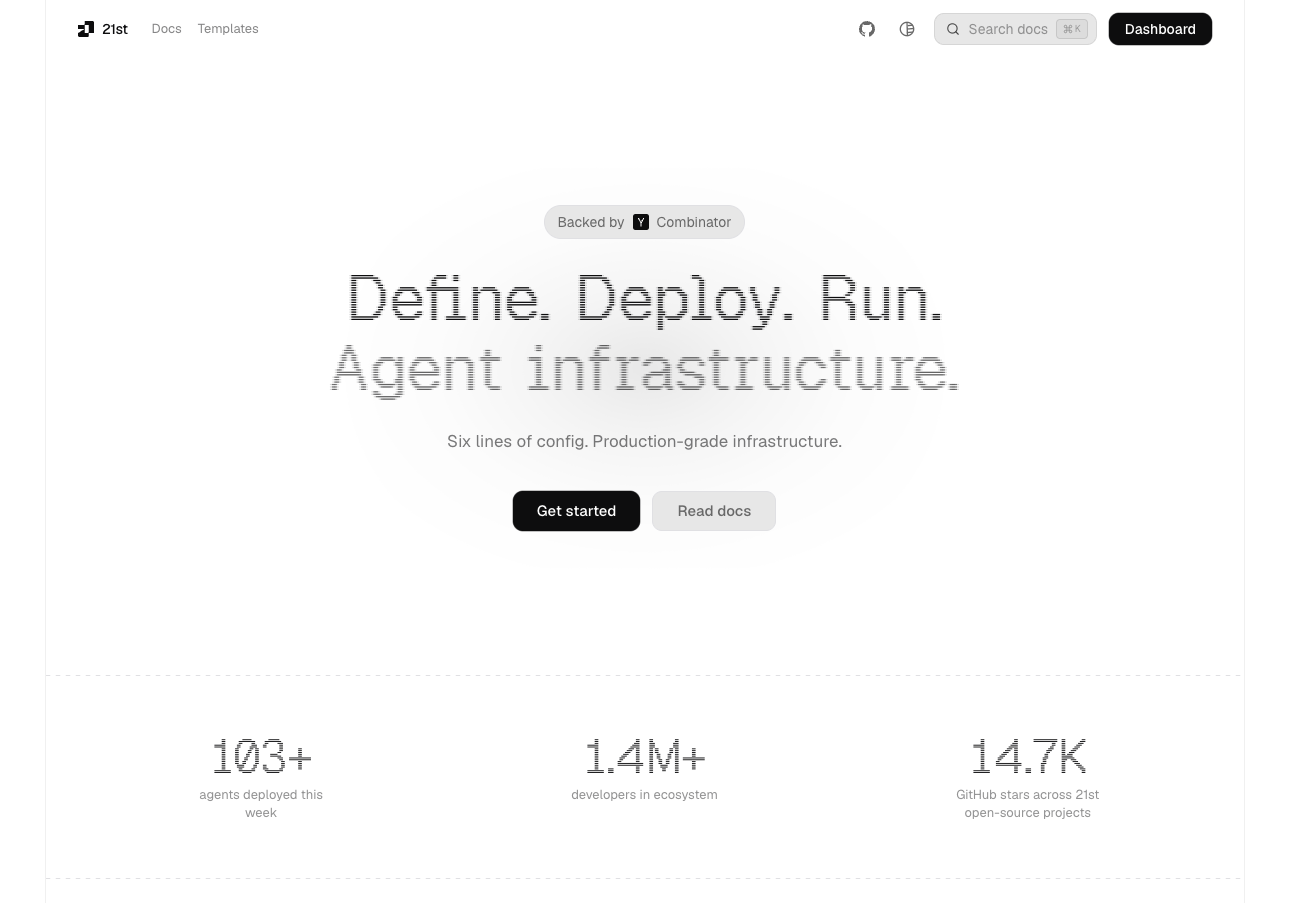The height and width of the screenshot is (903, 1289).
Task: Click the 1.4M+ developers stat
Action: point(645,757)
